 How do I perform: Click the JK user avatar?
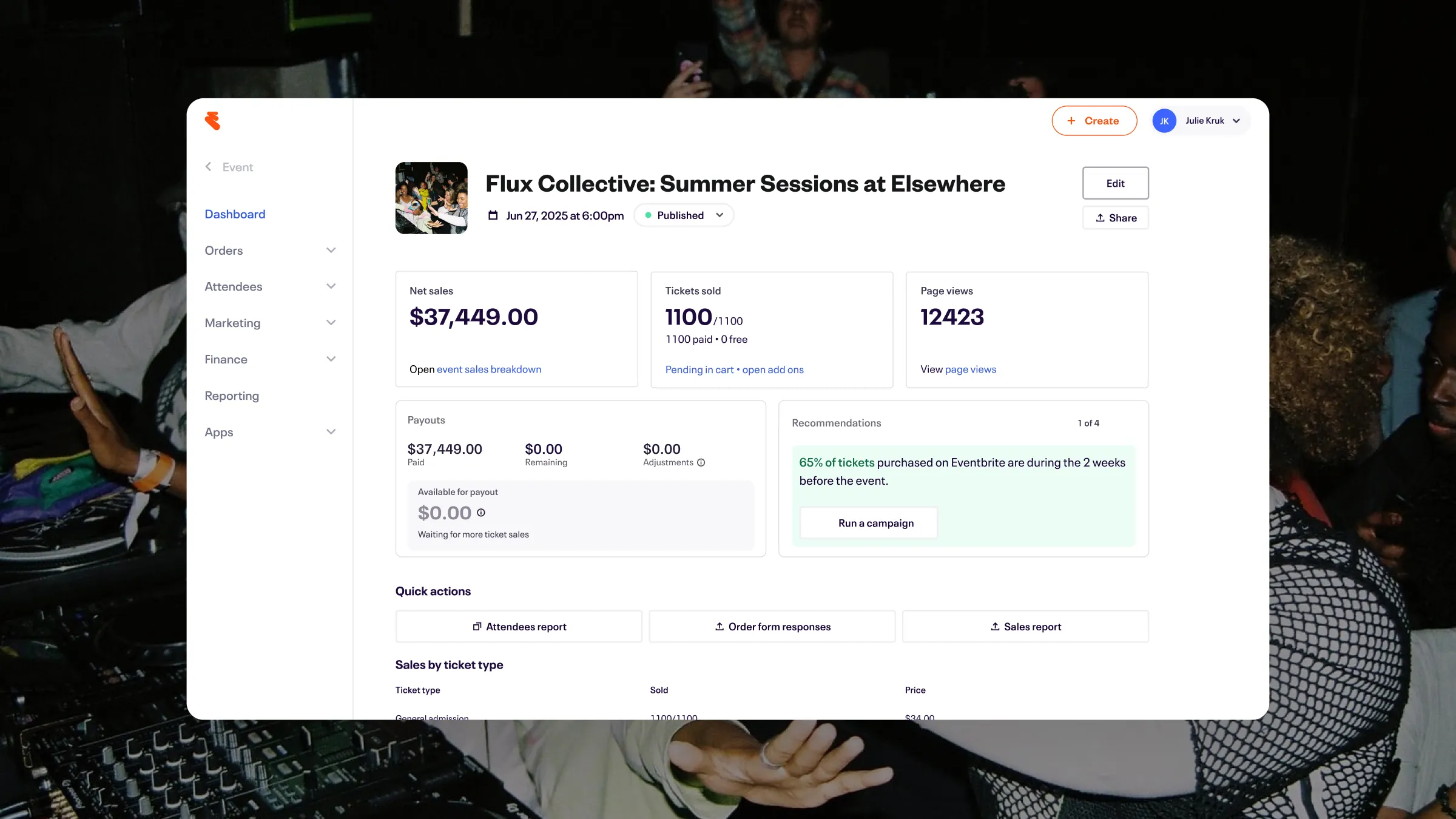1164,121
